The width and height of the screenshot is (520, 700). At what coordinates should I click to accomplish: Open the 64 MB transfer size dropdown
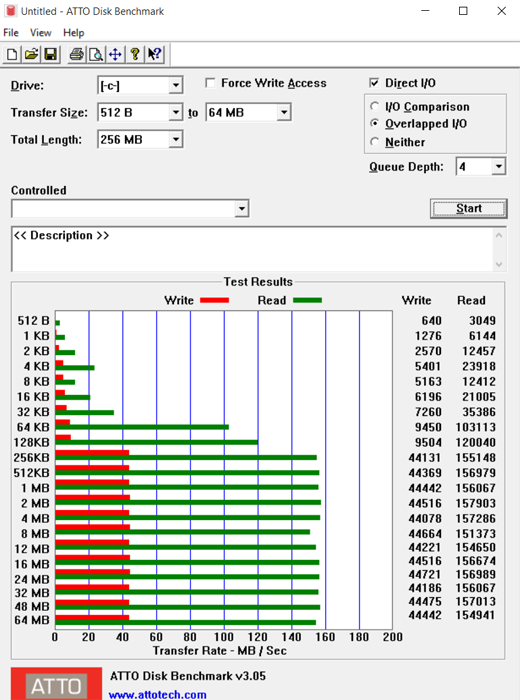pos(284,112)
